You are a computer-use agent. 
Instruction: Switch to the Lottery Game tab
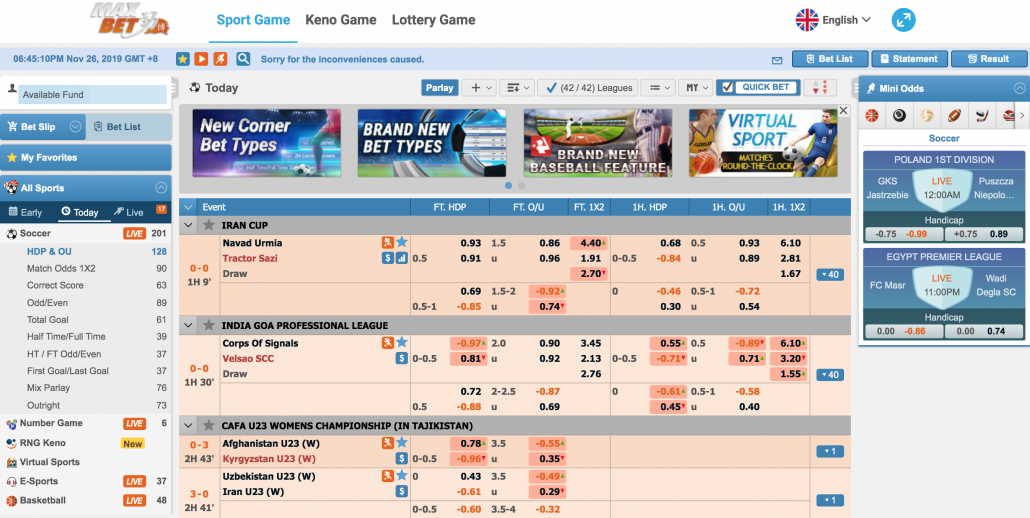pos(434,20)
